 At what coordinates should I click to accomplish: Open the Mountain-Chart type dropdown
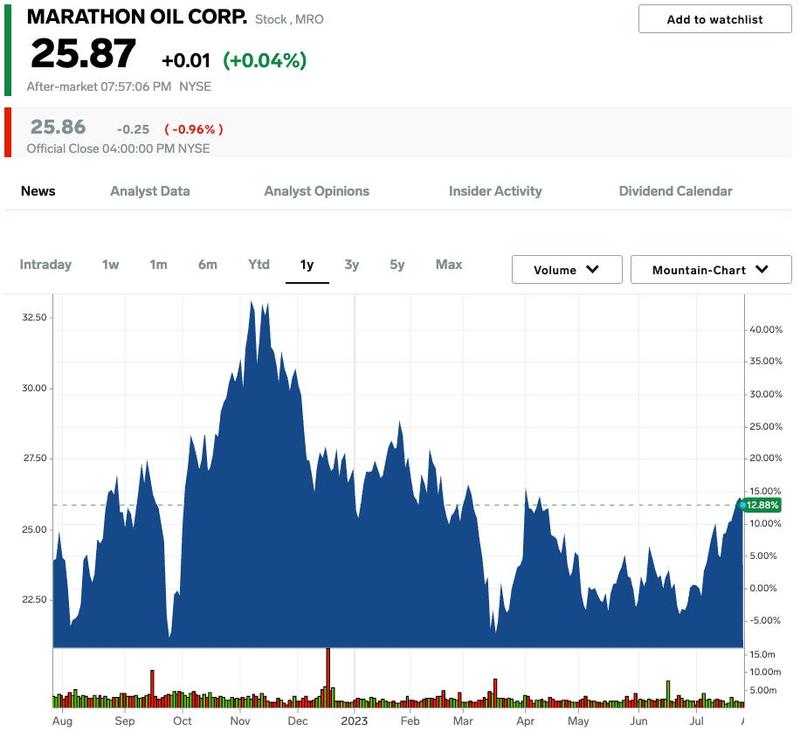(711, 269)
